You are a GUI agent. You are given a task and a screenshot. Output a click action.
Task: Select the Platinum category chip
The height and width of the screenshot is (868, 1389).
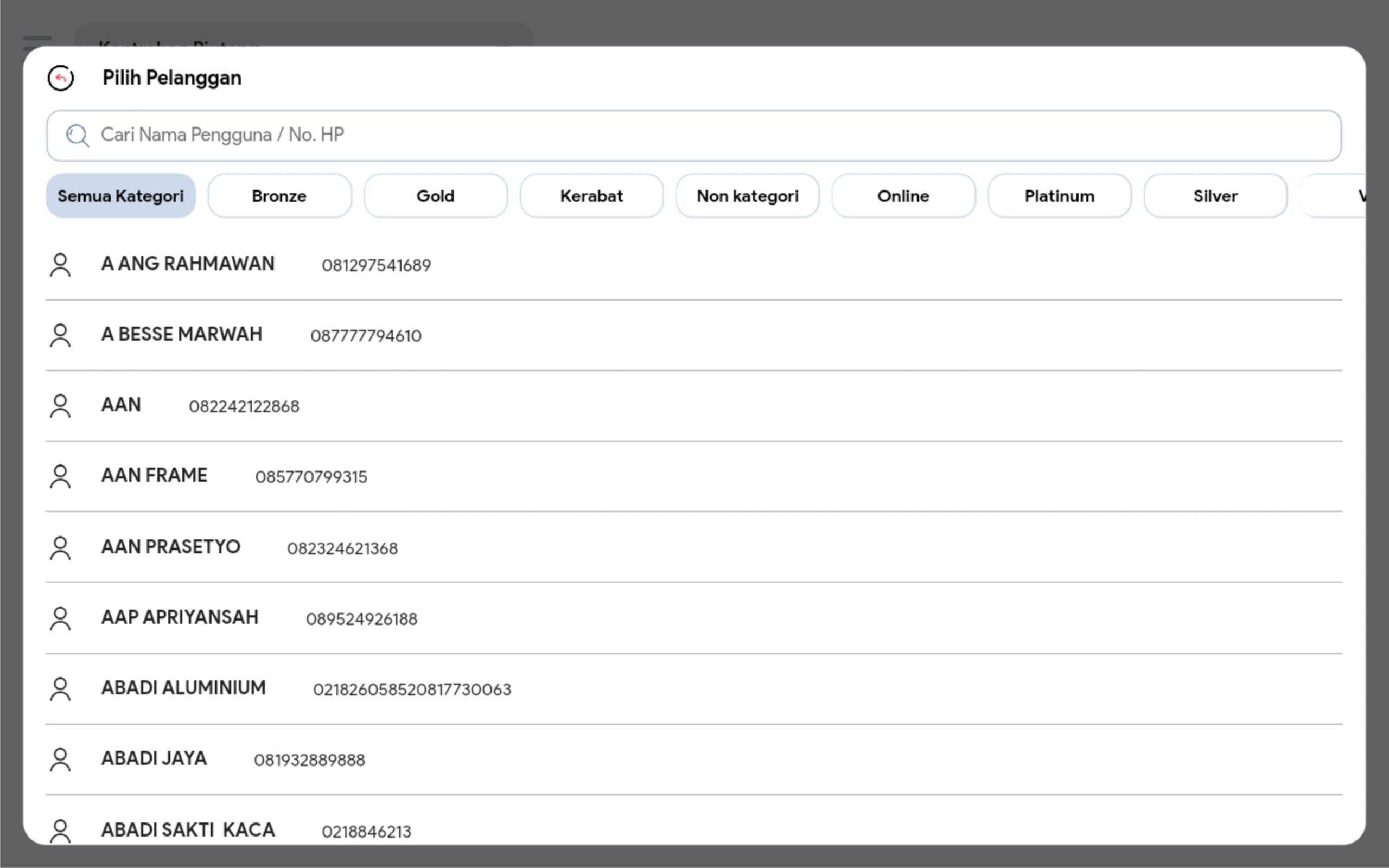coord(1059,196)
